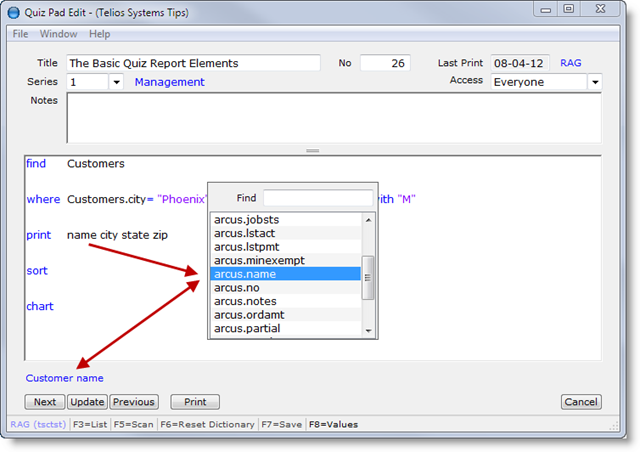Screen dimensions: 640x452
Task: Click the No field showing 26
Action: click(385, 63)
